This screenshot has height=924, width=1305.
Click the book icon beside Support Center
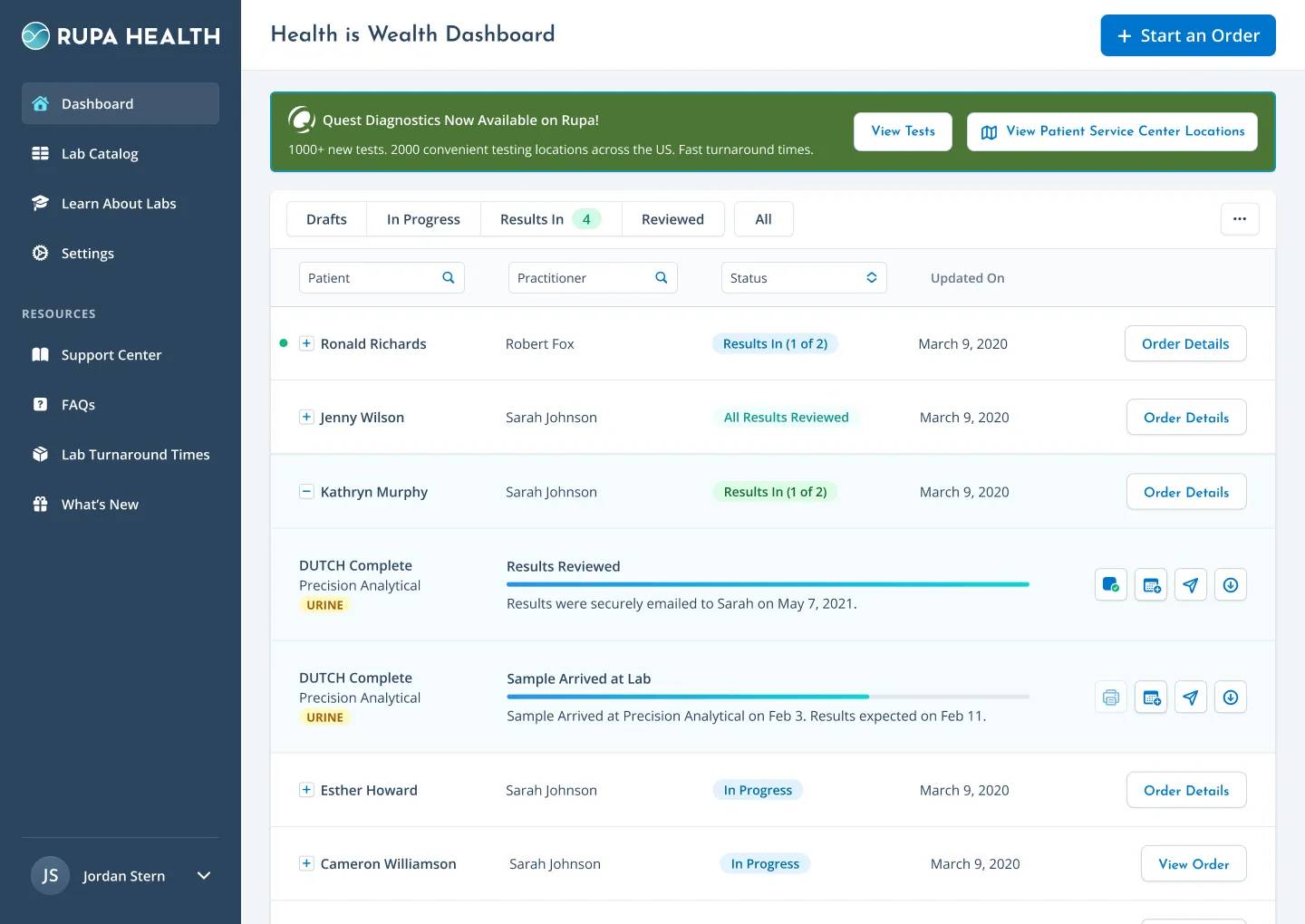[x=40, y=354]
